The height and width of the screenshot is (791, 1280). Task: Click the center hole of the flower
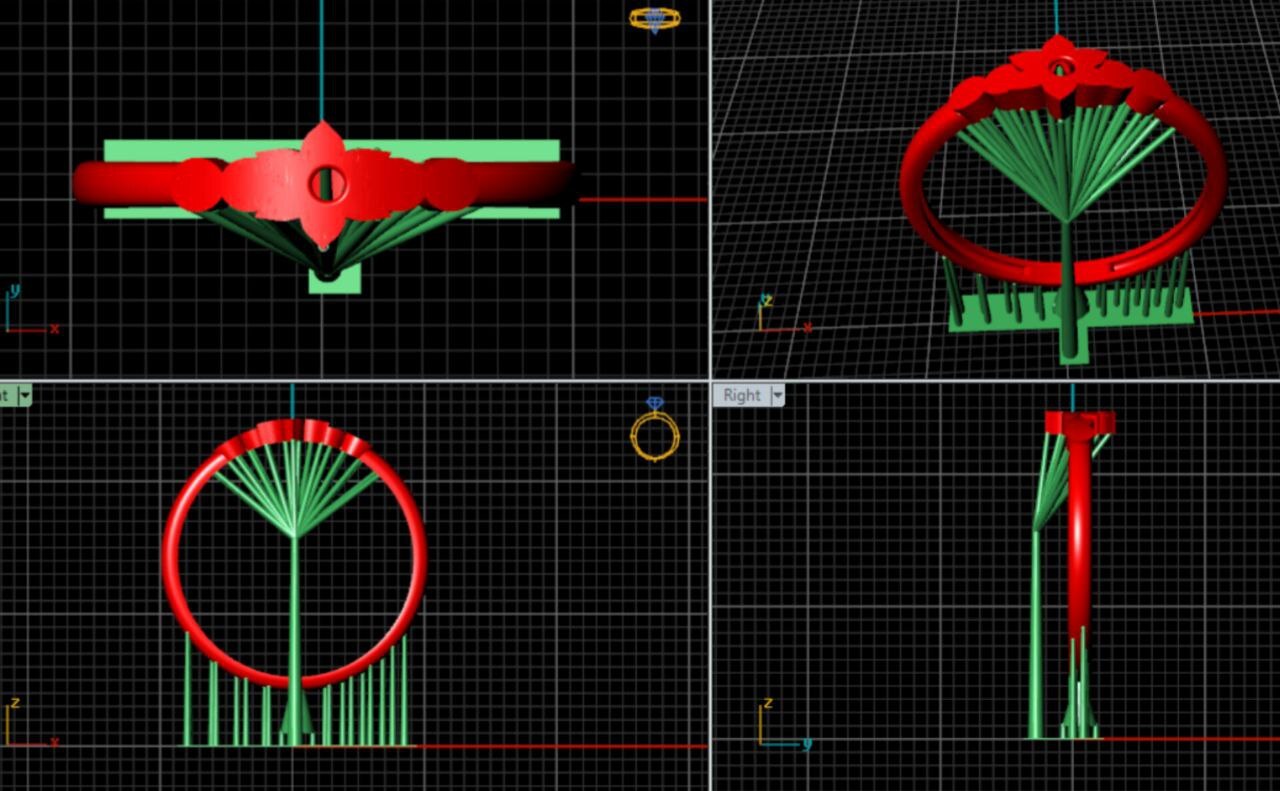coord(327,184)
